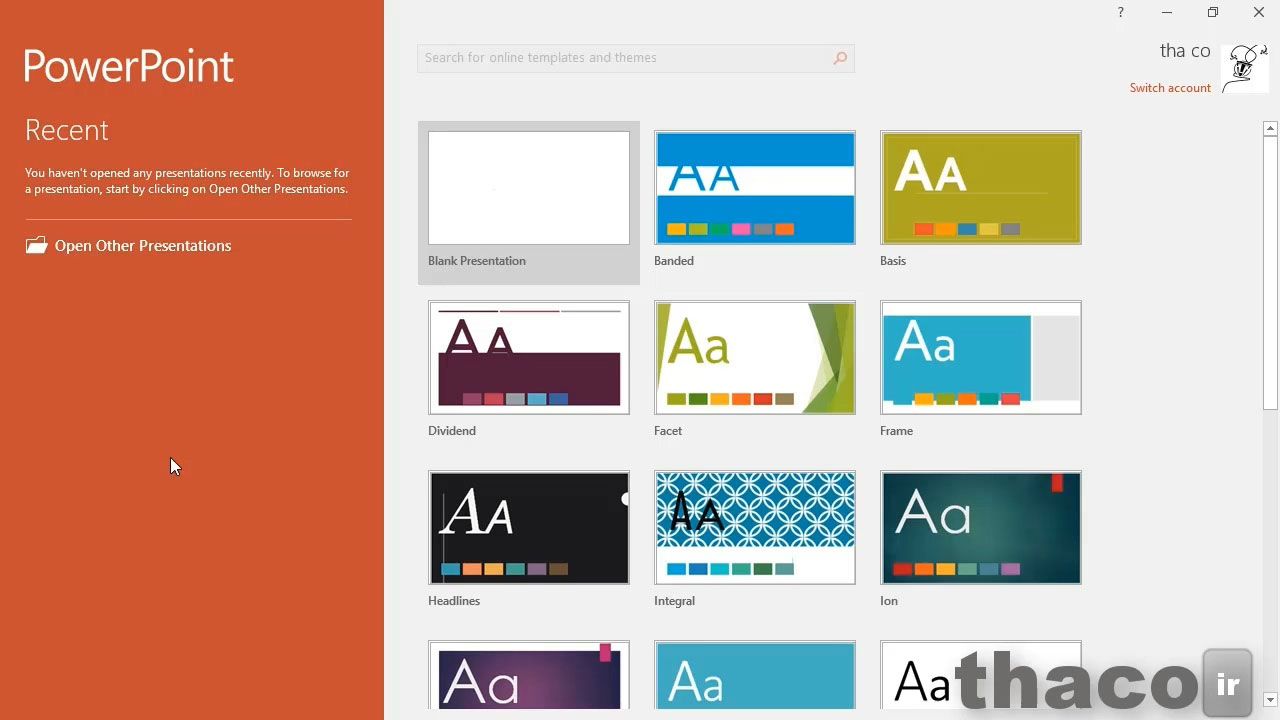This screenshot has width=1280, height=720.
Task: Click the vertical scrollbar thumb
Action: [x=1270, y=272]
